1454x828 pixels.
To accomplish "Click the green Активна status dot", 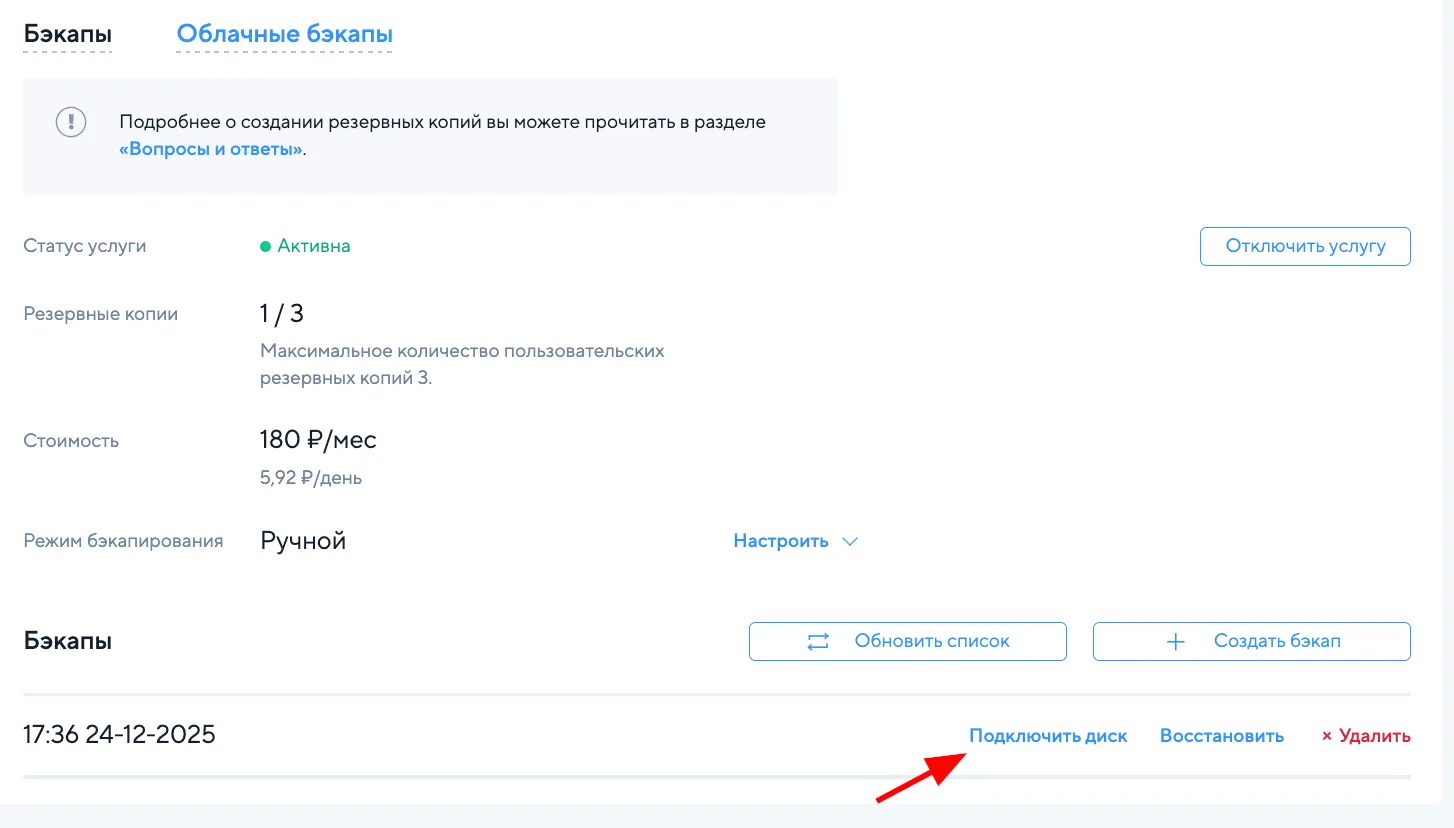I will (x=266, y=246).
